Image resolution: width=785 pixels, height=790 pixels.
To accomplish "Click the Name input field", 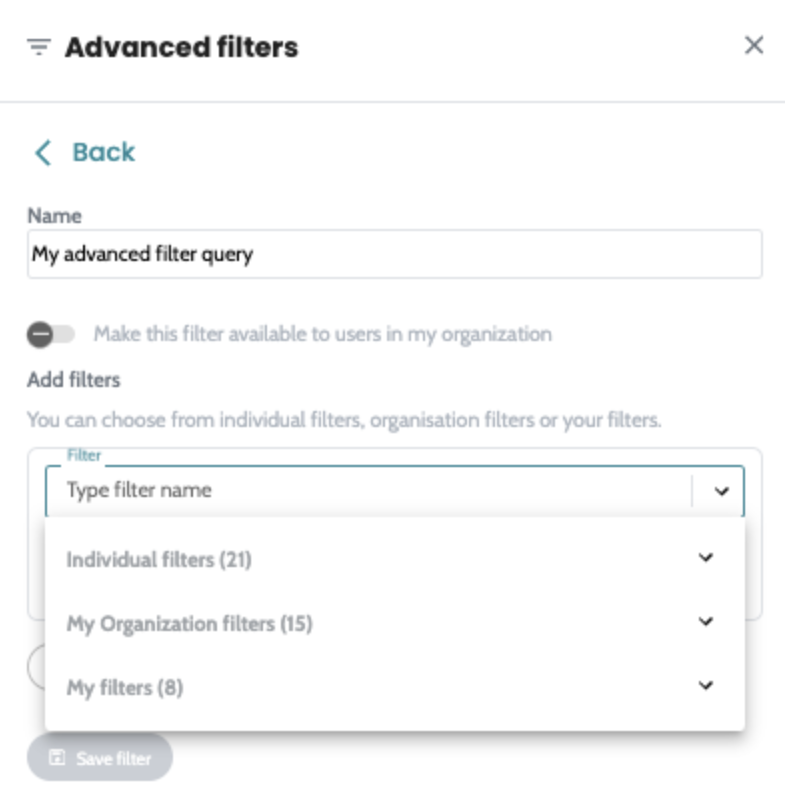I will [394, 254].
